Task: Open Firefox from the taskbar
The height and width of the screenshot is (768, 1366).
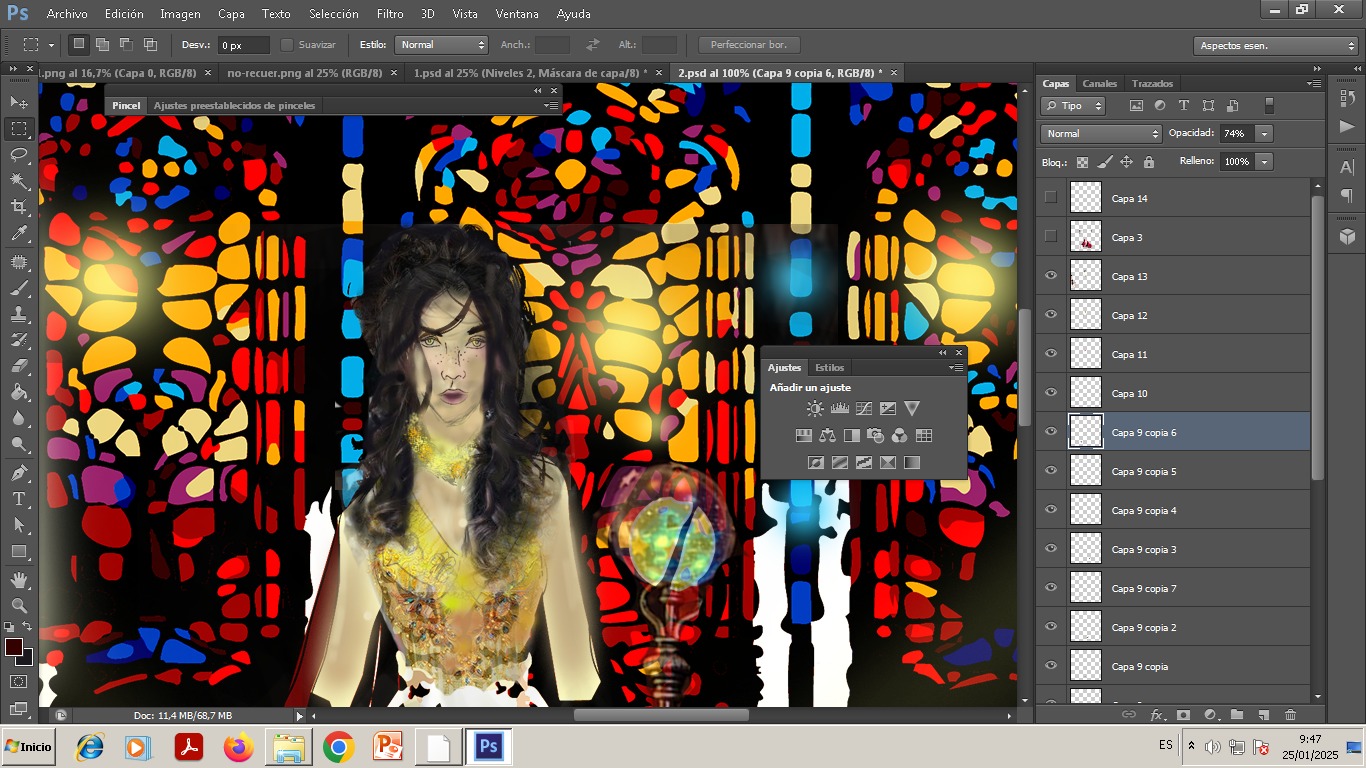Action: (x=239, y=747)
